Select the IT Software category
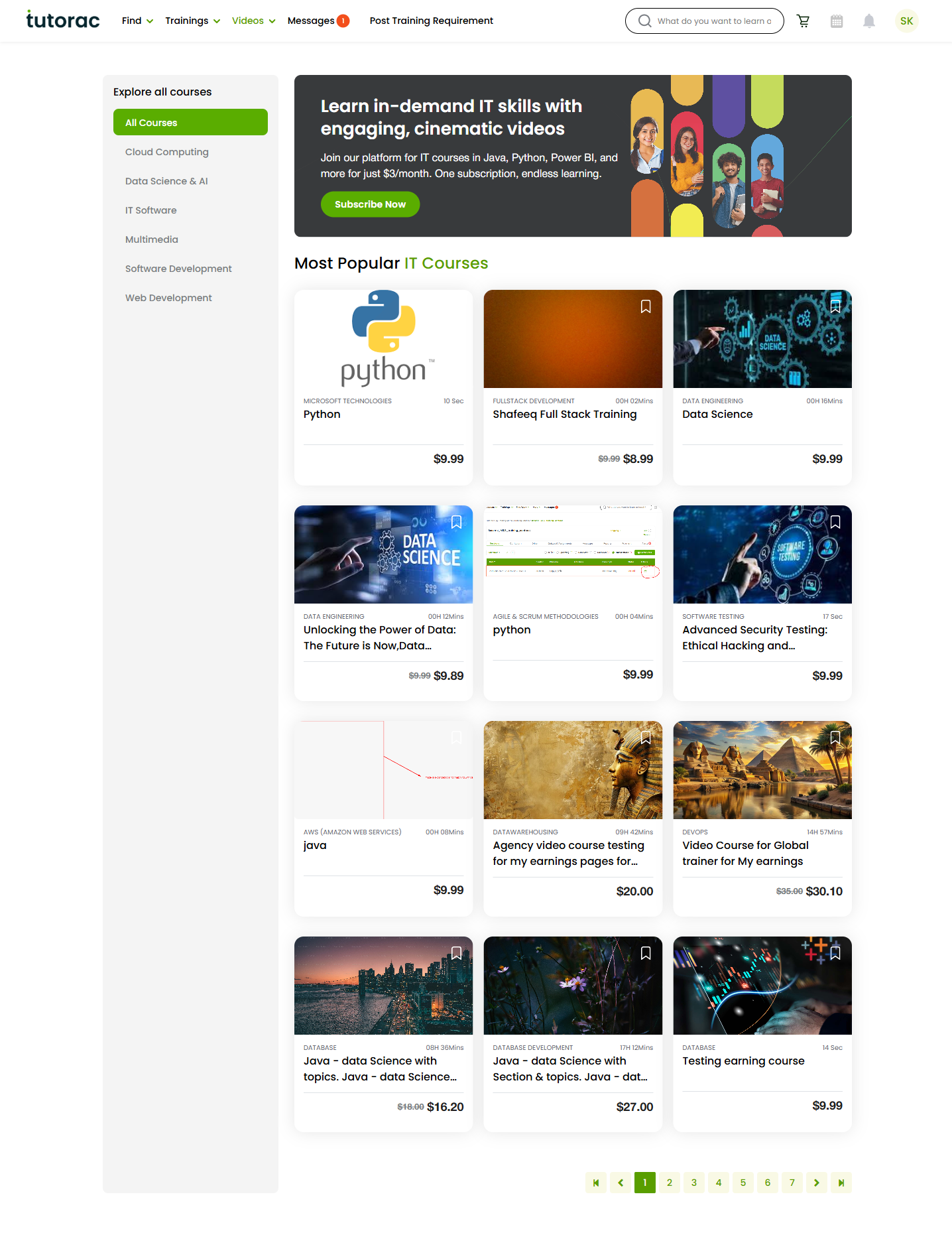Viewport: 952px width, 1233px height. (x=151, y=210)
